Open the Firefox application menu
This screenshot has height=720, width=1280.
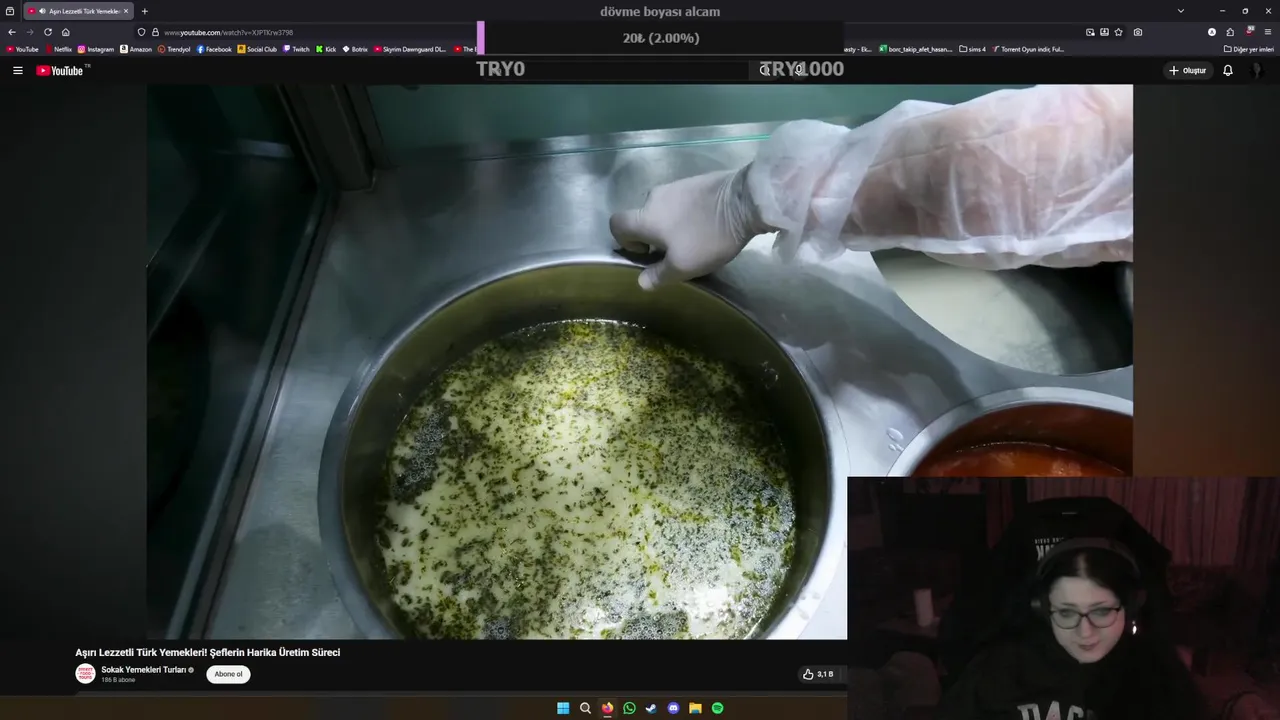[1267, 32]
